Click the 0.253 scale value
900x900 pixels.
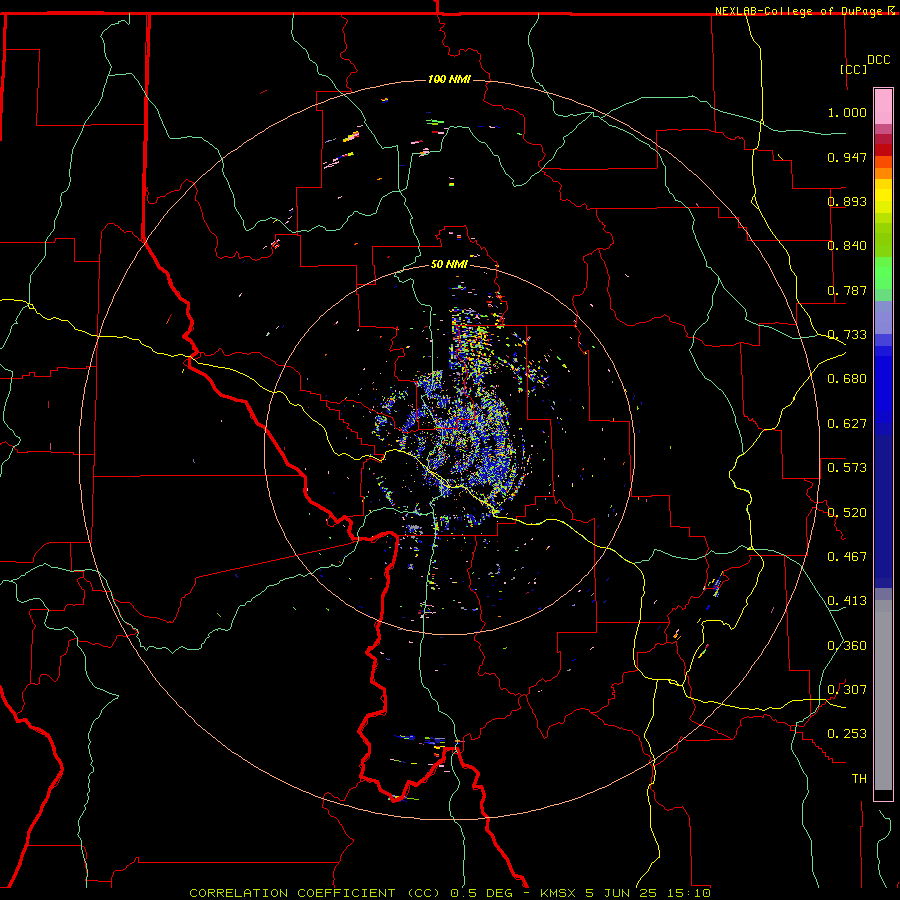coord(847,734)
